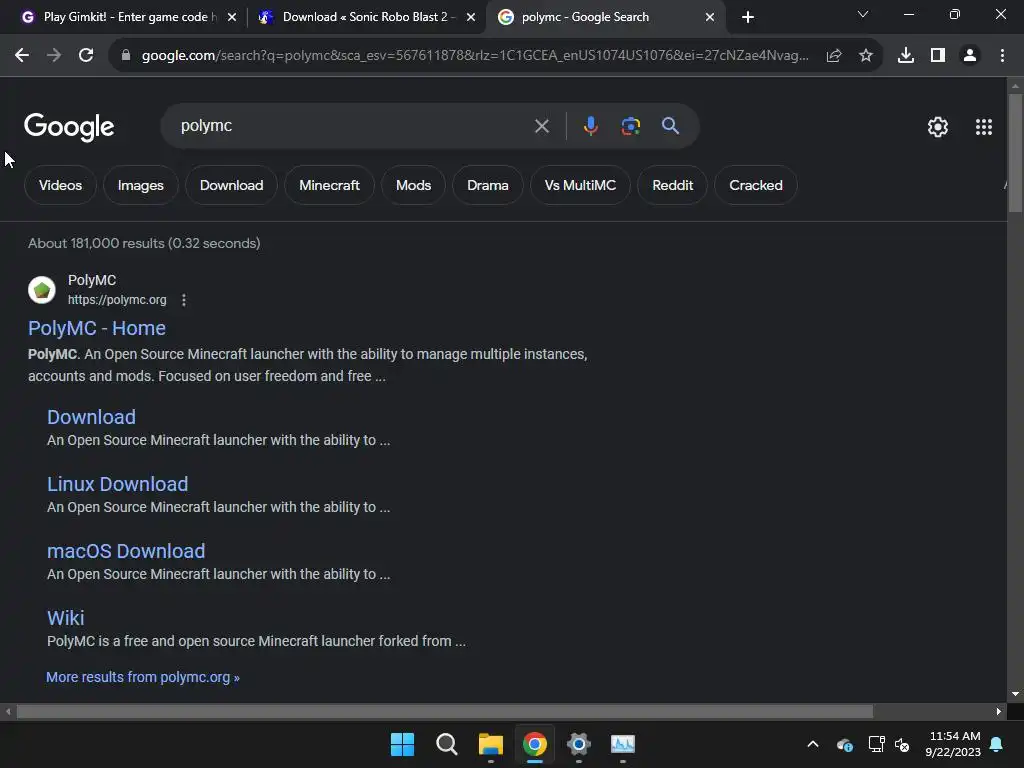Click the muted volume tray icon
1024x768 pixels.
pyautogui.click(x=903, y=744)
